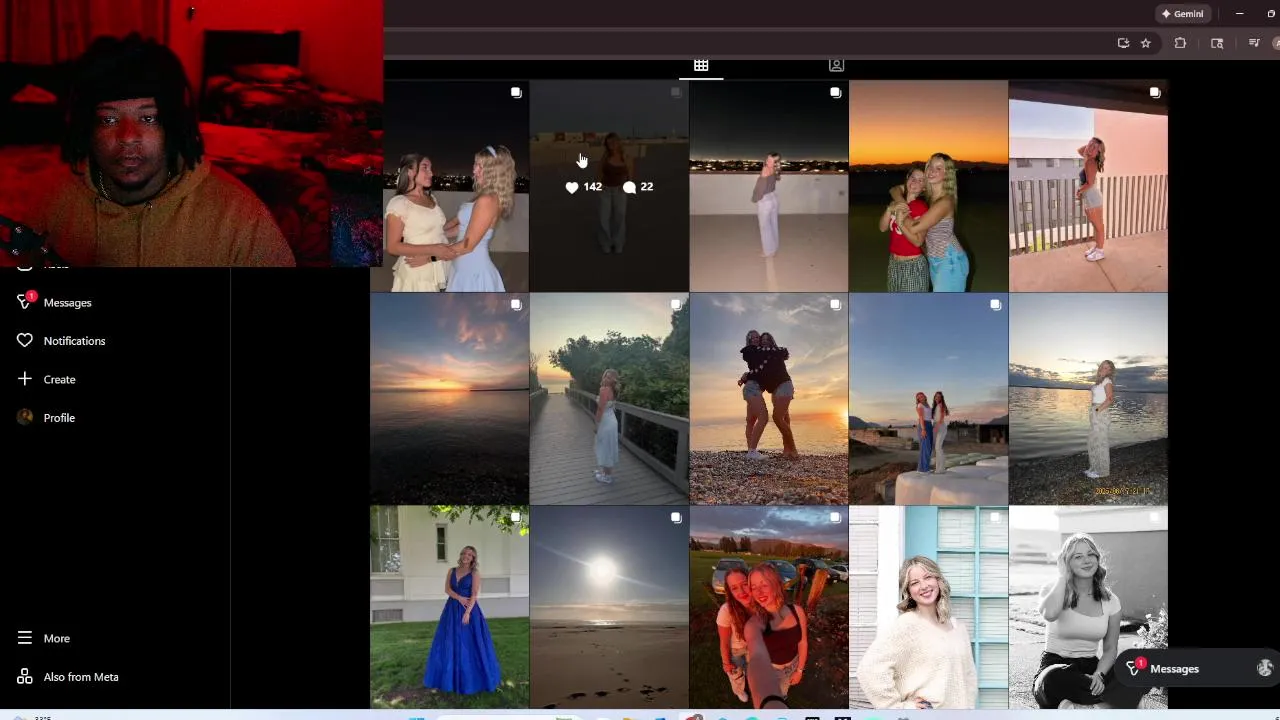Open post of girl in white dress on boardwalk
The height and width of the screenshot is (720, 1280).
coord(609,399)
